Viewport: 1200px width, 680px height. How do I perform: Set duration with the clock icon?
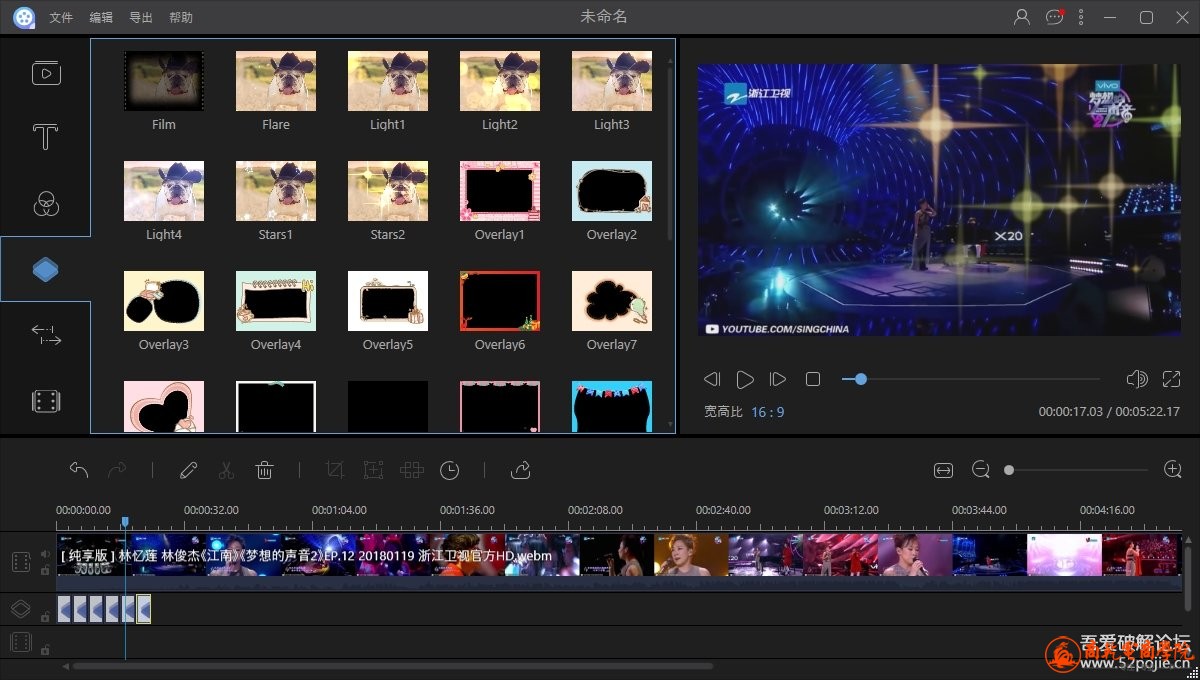(x=450, y=470)
